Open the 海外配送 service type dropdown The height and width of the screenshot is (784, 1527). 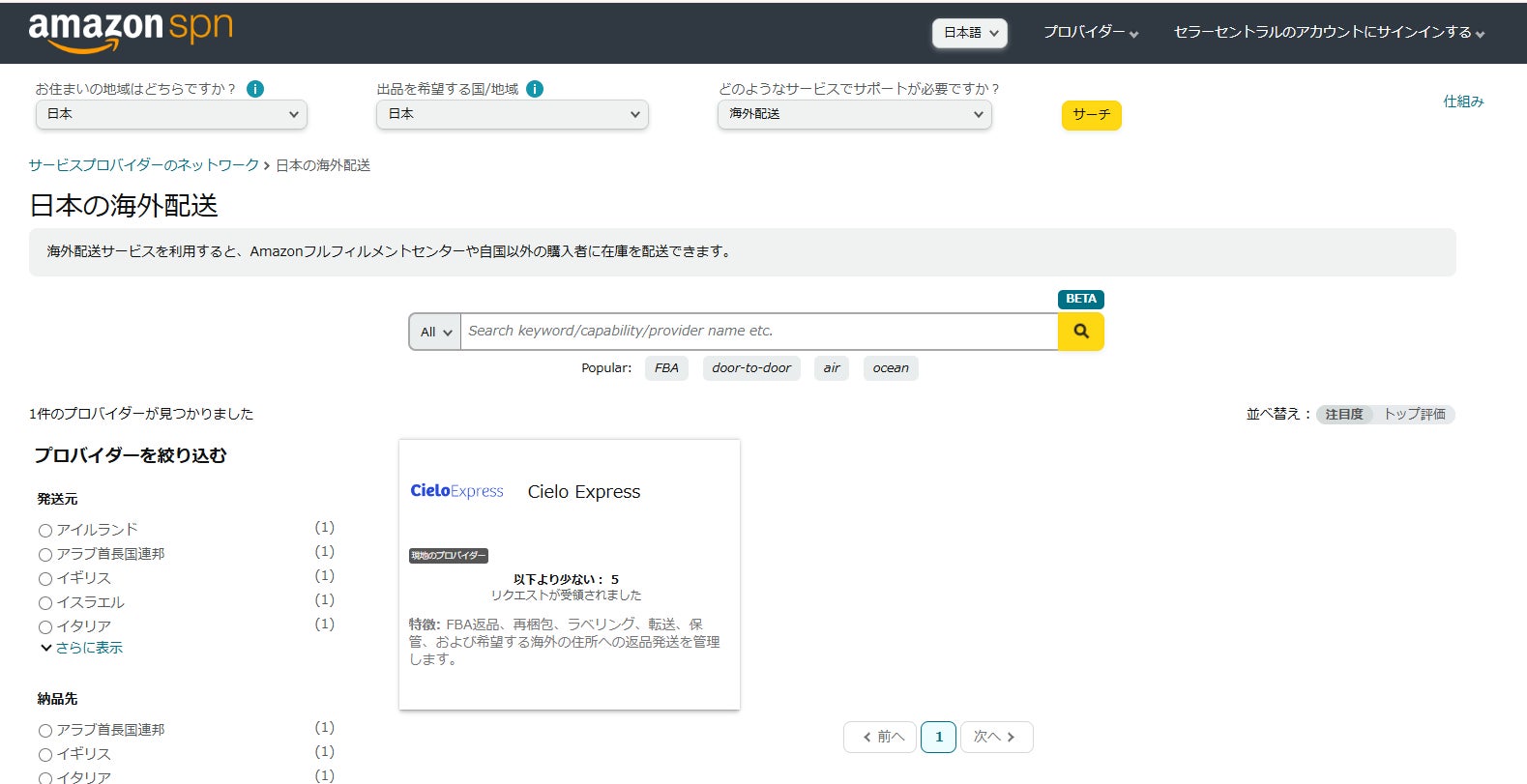click(x=855, y=114)
